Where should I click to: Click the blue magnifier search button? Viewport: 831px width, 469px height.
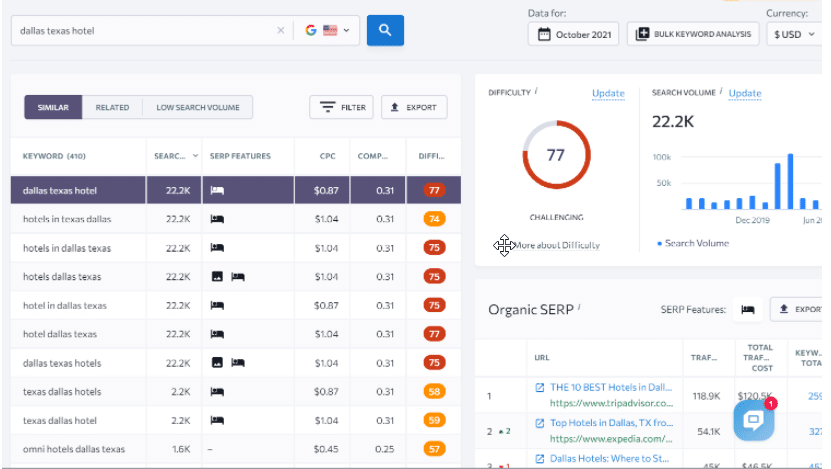(x=385, y=30)
